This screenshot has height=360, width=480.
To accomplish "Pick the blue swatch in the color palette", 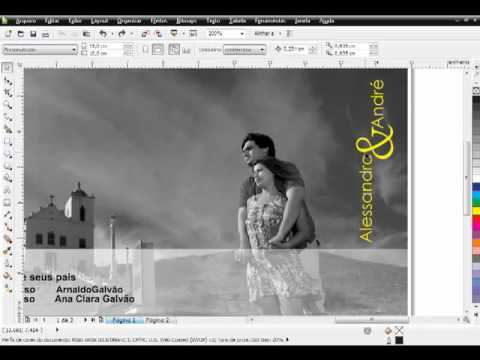I will (x=476, y=187).
